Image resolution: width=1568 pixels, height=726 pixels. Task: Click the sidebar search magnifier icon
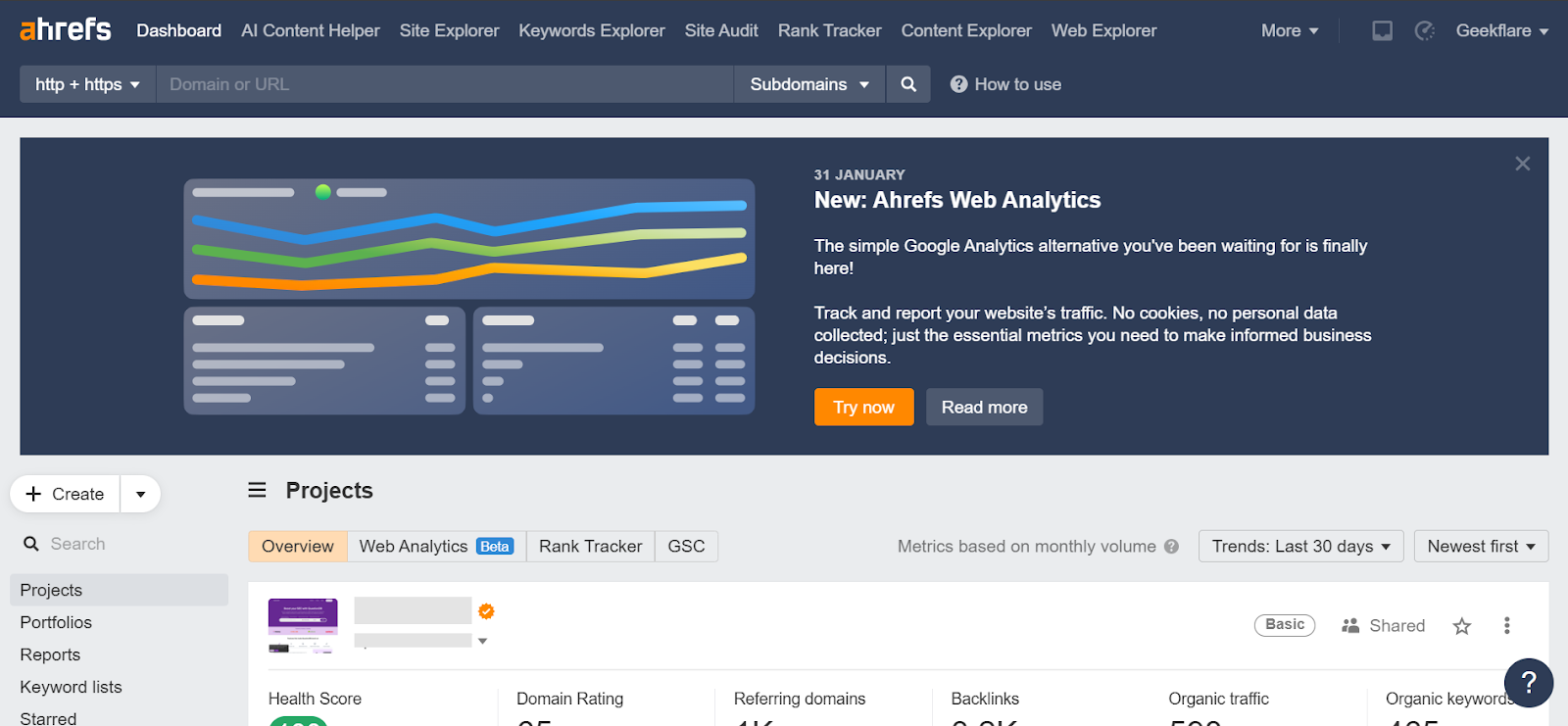[31, 544]
